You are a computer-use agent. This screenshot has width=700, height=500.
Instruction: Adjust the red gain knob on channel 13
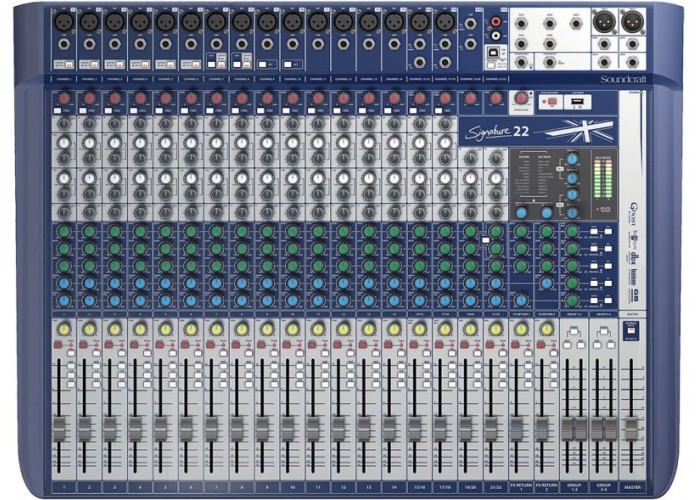tap(369, 98)
